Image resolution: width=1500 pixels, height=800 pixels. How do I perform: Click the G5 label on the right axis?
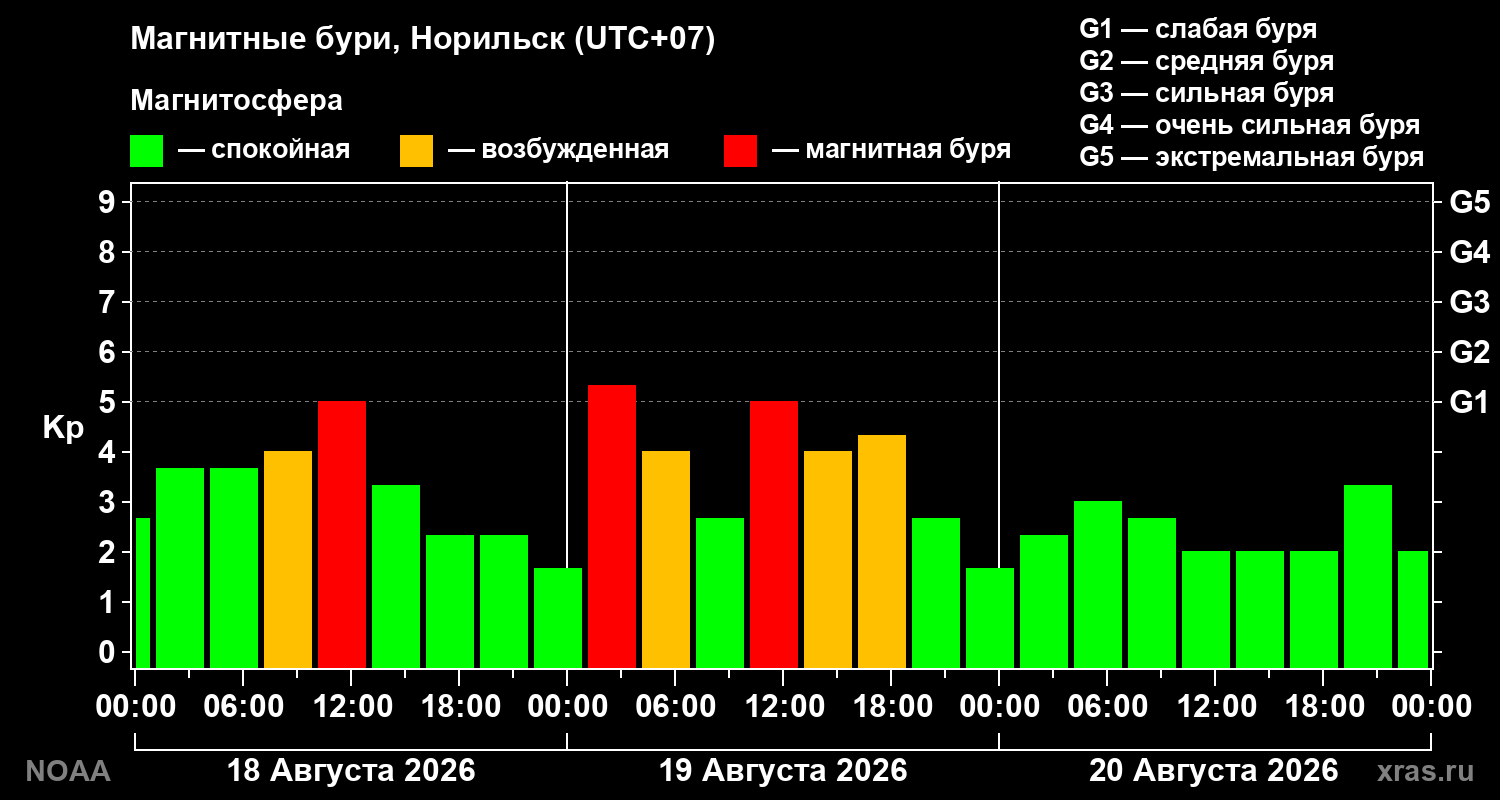pos(1469,202)
